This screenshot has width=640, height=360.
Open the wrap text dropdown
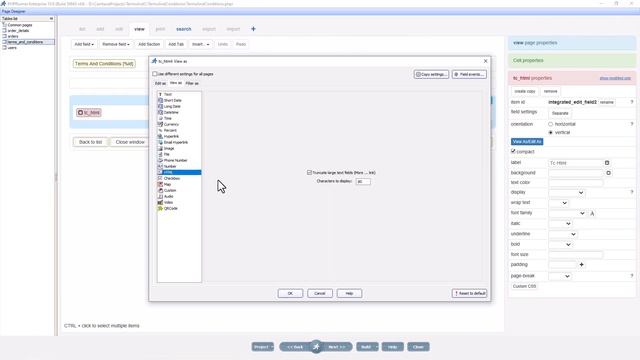point(559,203)
